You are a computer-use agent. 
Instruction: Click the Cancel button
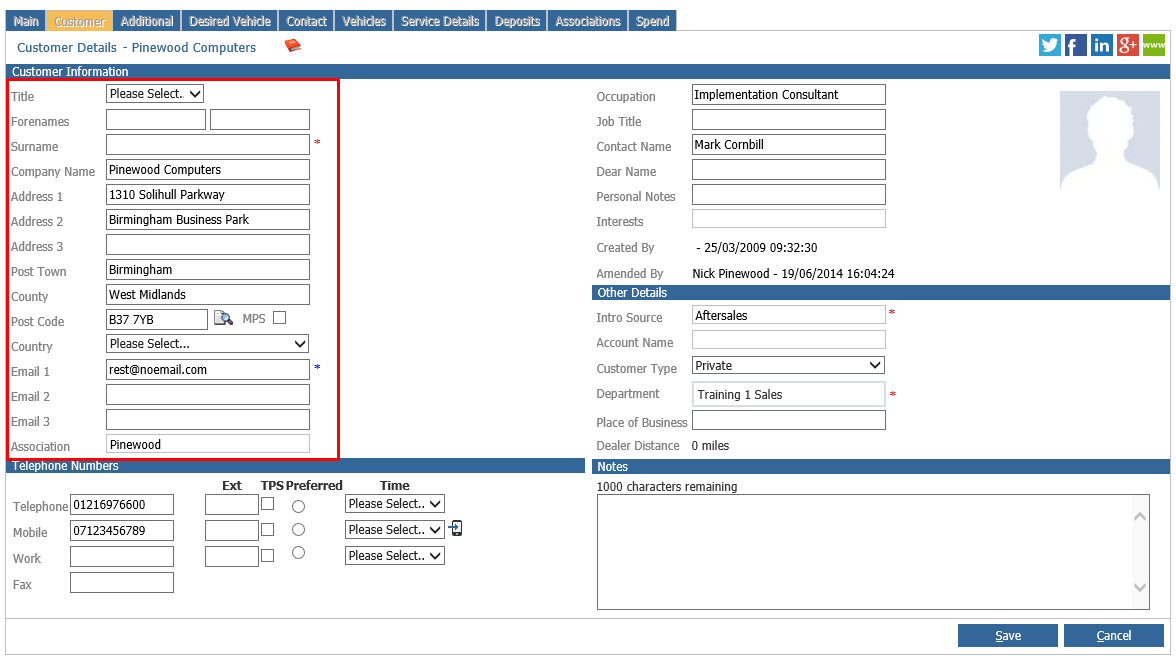tap(1113, 635)
